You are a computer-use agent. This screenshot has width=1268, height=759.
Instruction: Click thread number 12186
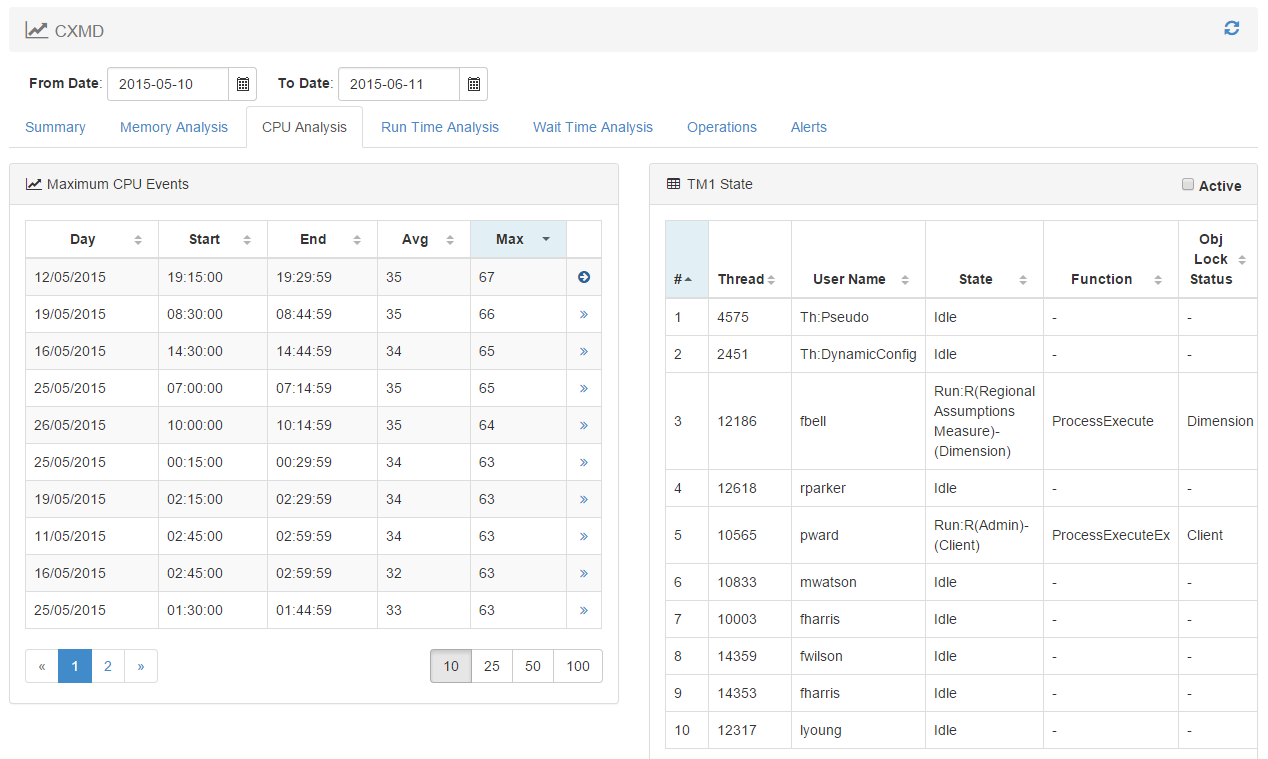coord(750,421)
